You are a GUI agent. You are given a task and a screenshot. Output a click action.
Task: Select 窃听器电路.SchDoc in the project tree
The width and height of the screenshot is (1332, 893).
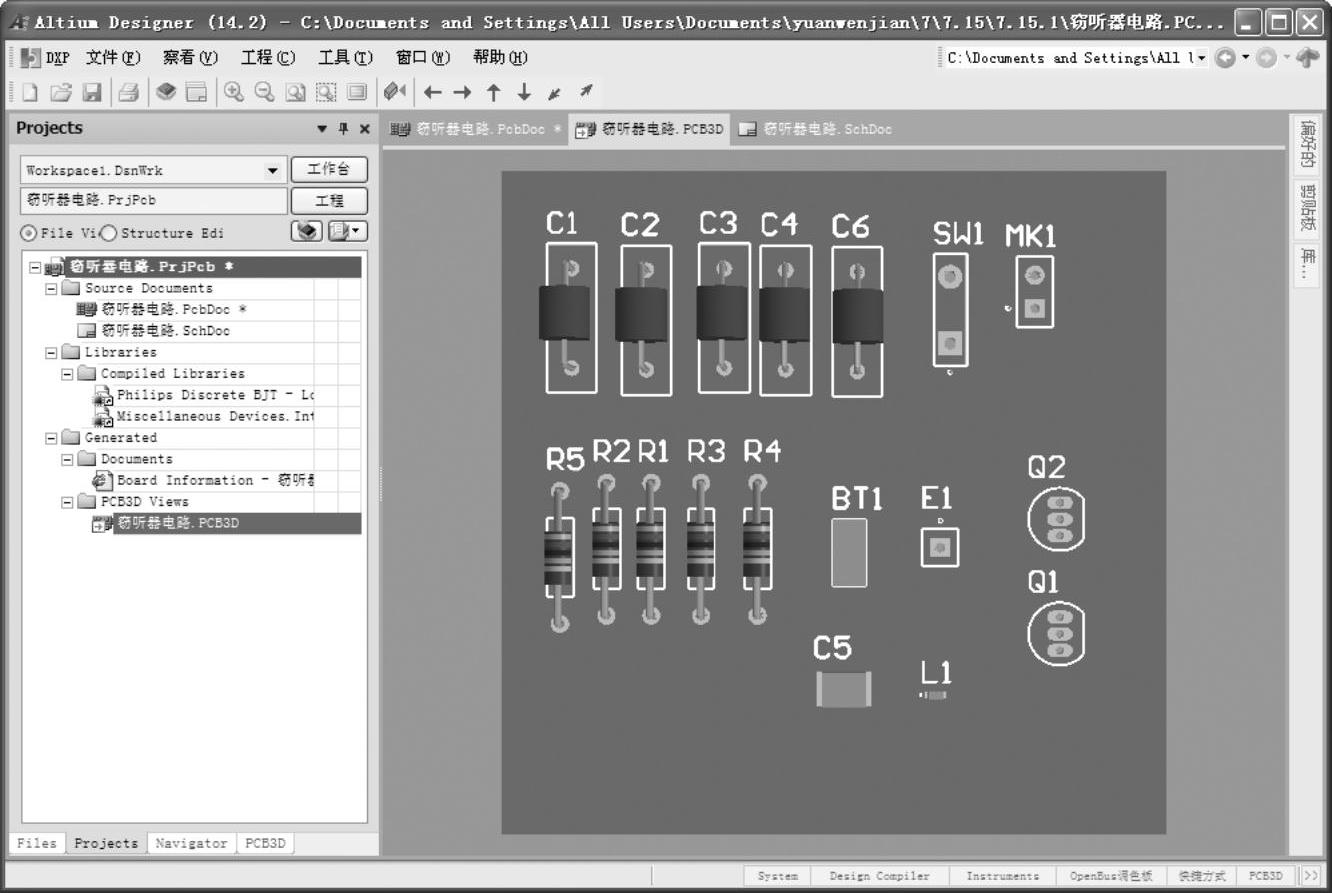pos(165,331)
